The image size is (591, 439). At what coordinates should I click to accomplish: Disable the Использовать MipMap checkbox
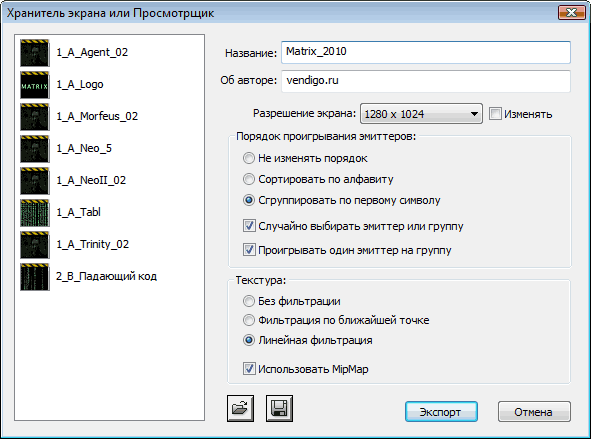(249, 369)
